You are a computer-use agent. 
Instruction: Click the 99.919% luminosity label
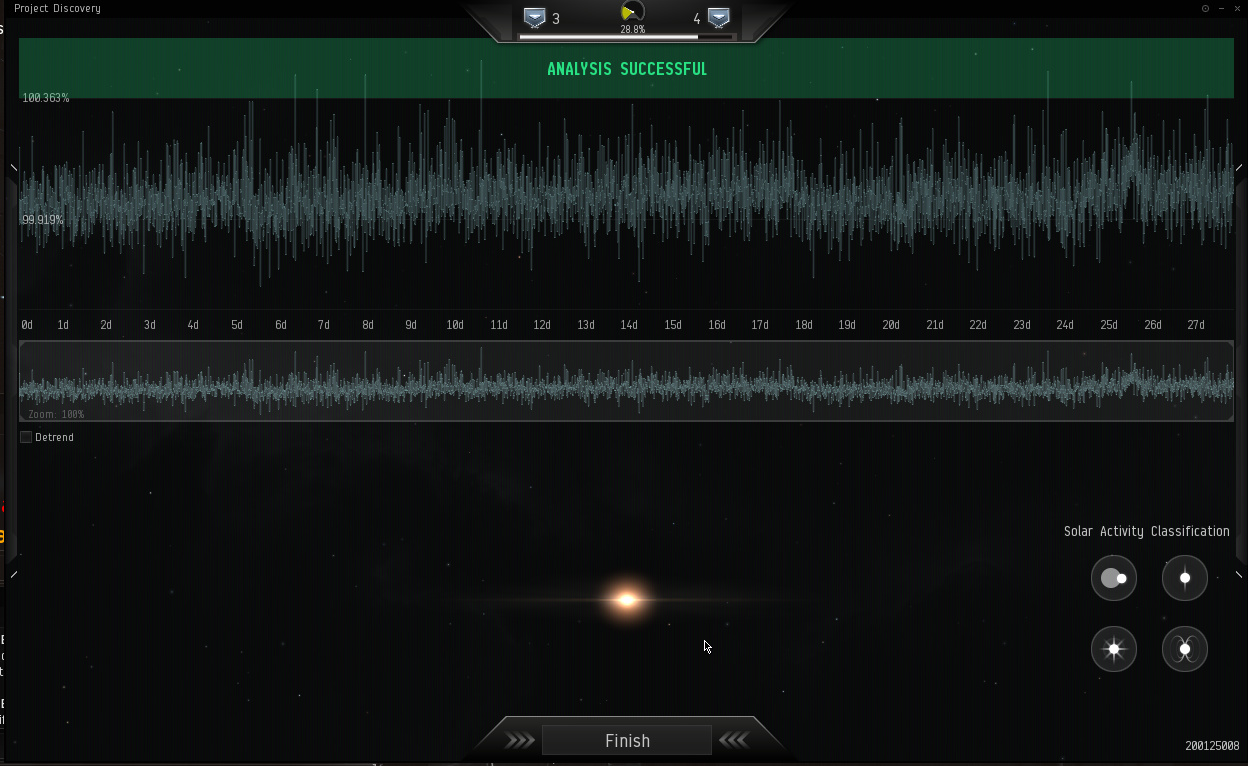coord(43,219)
